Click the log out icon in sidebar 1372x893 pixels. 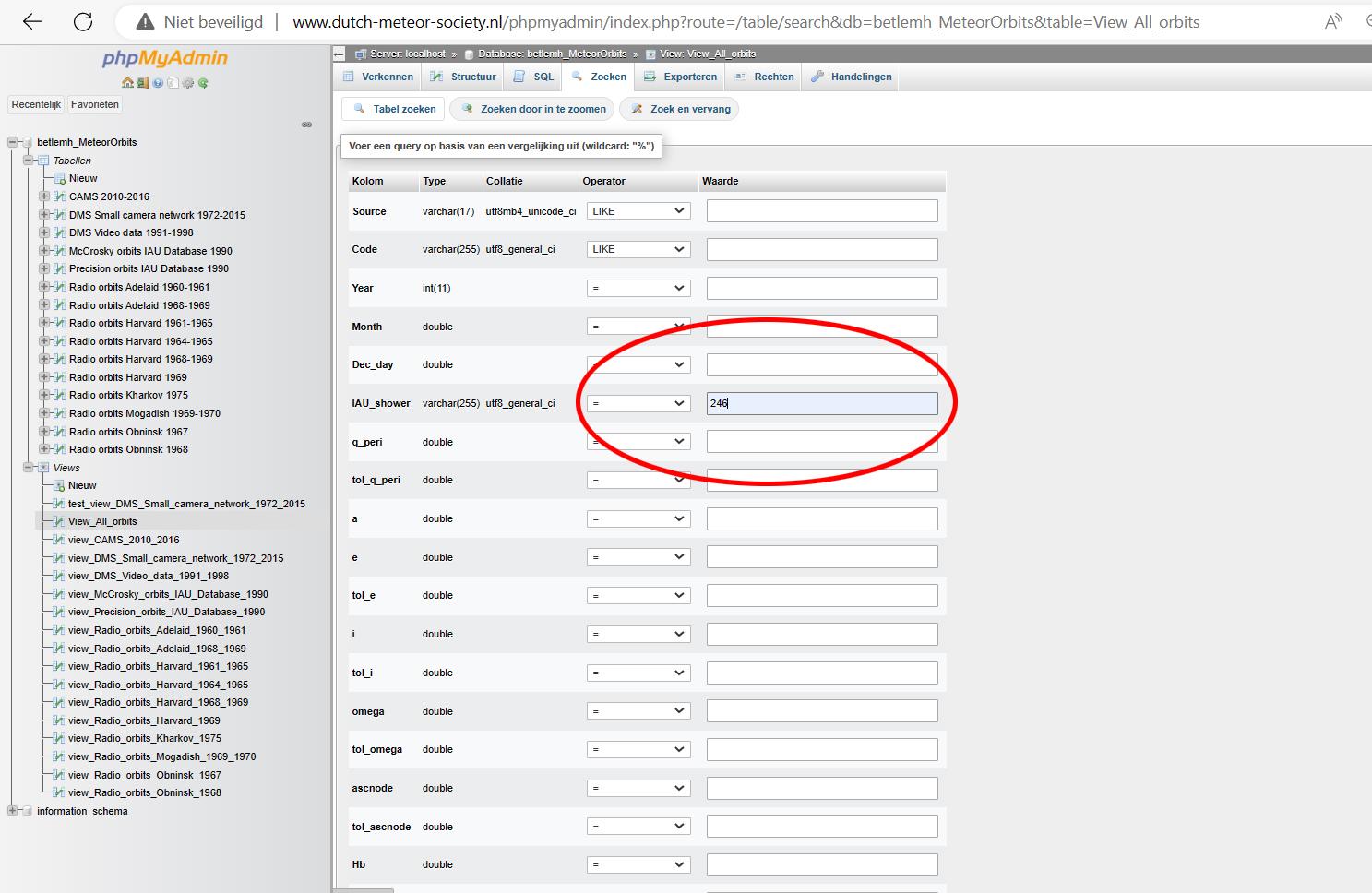click(x=143, y=83)
